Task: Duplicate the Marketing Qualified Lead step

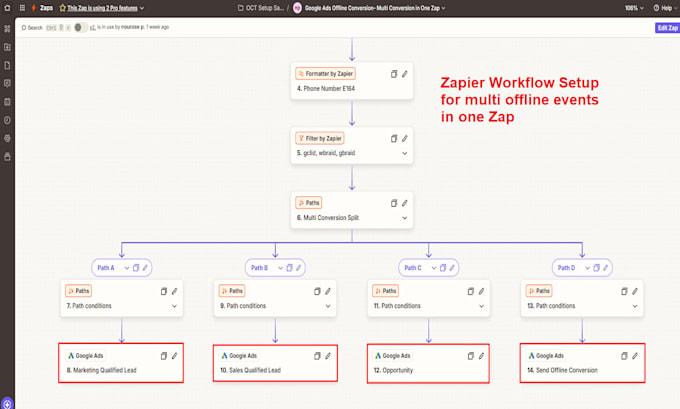Action: coord(163,356)
